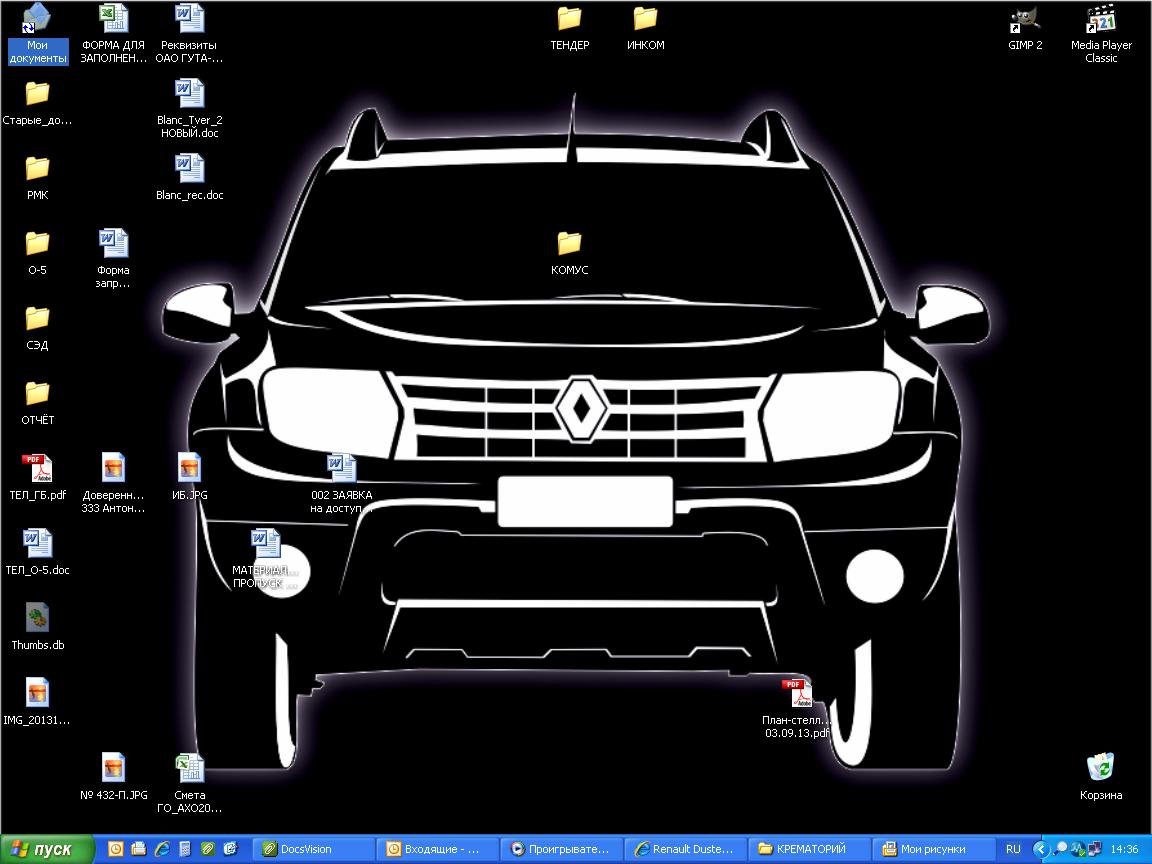Open the пуск Start menu
This screenshot has height=864, width=1152.
click(47, 849)
